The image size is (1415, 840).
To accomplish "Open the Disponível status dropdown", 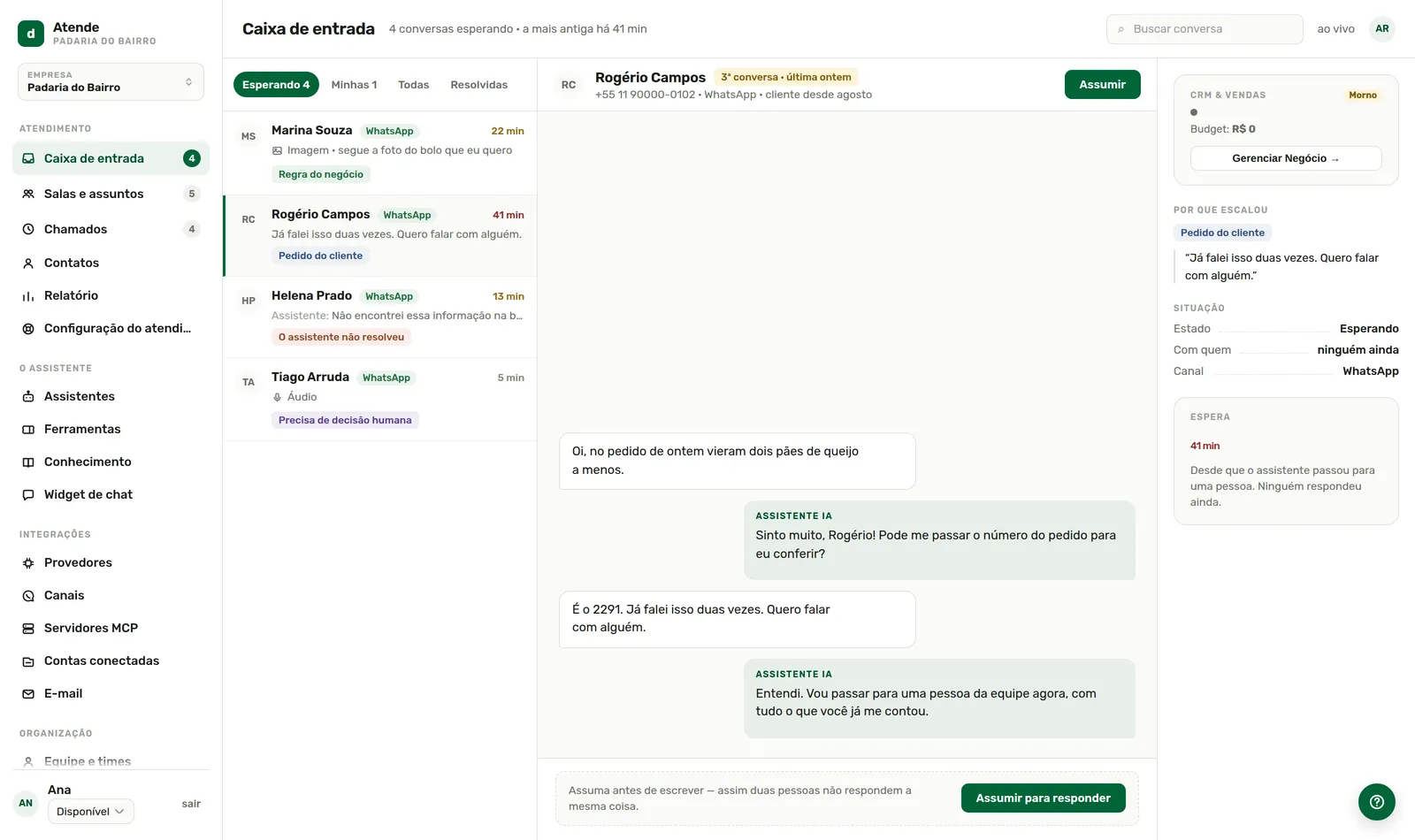I will tap(91, 811).
